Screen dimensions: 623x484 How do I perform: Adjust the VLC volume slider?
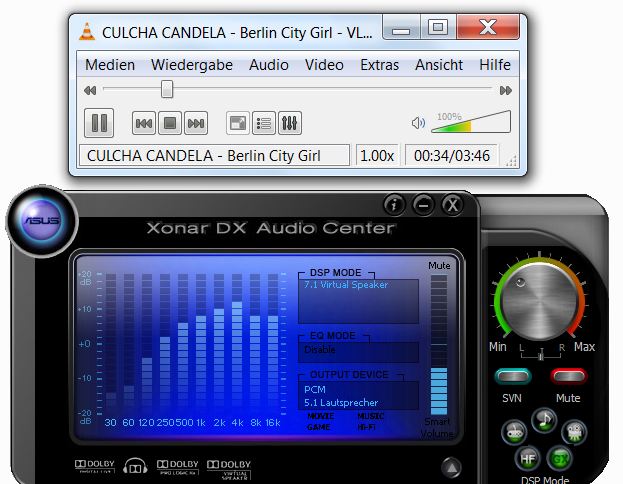click(471, 122)
